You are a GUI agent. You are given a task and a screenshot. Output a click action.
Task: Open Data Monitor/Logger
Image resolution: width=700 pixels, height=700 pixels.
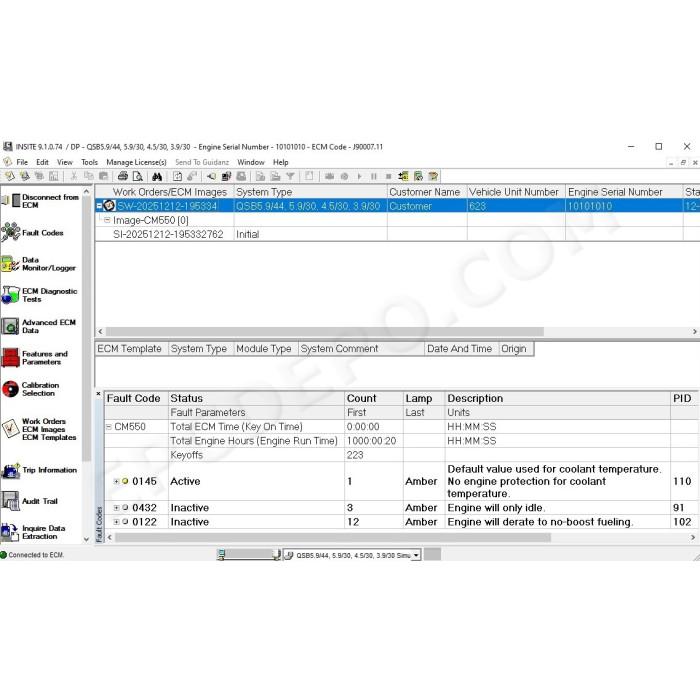click(x=38, y=264)
